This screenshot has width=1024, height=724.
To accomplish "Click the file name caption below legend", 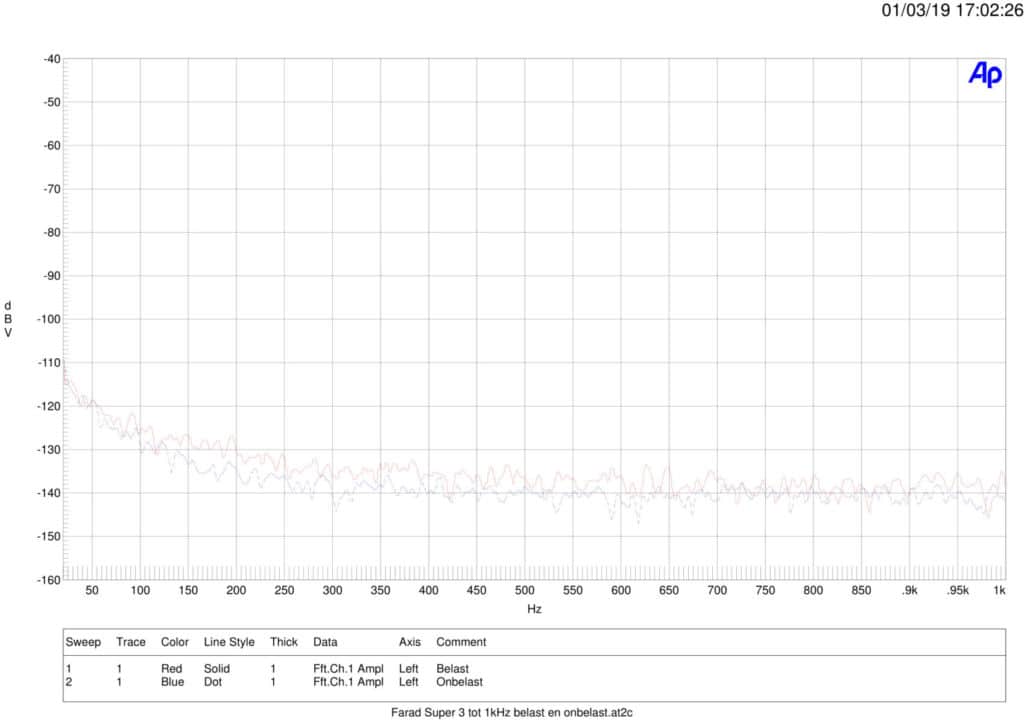I will [x=512, y=712].
